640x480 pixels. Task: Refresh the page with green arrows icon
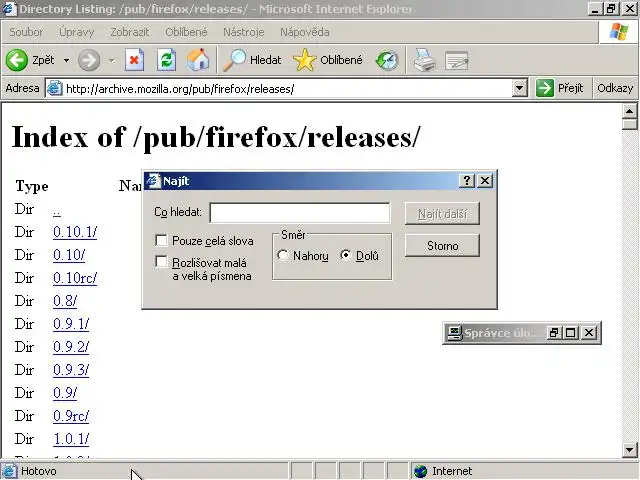click(167, 60)
